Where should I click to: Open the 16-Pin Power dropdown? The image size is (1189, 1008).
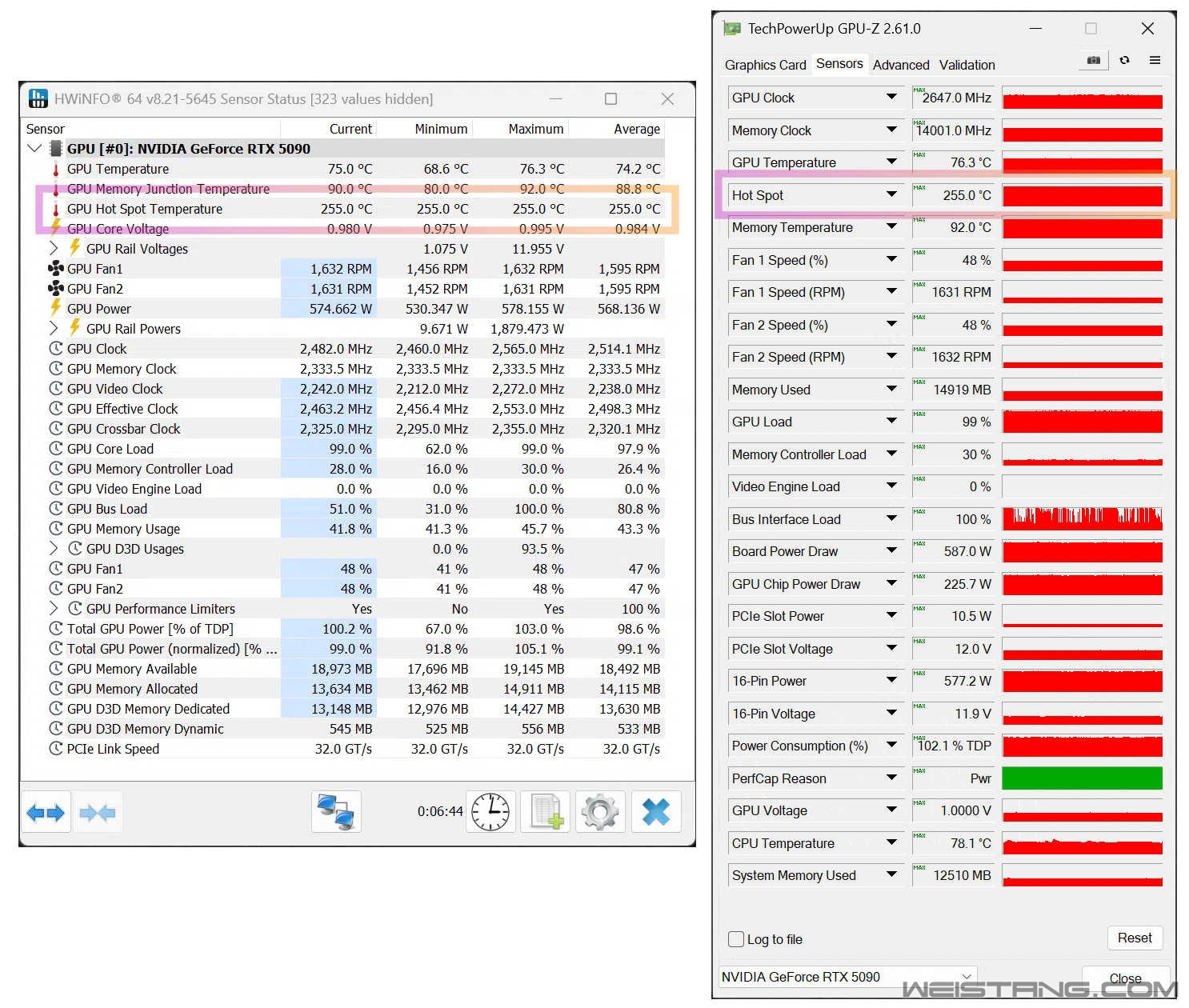pos(891,680)
